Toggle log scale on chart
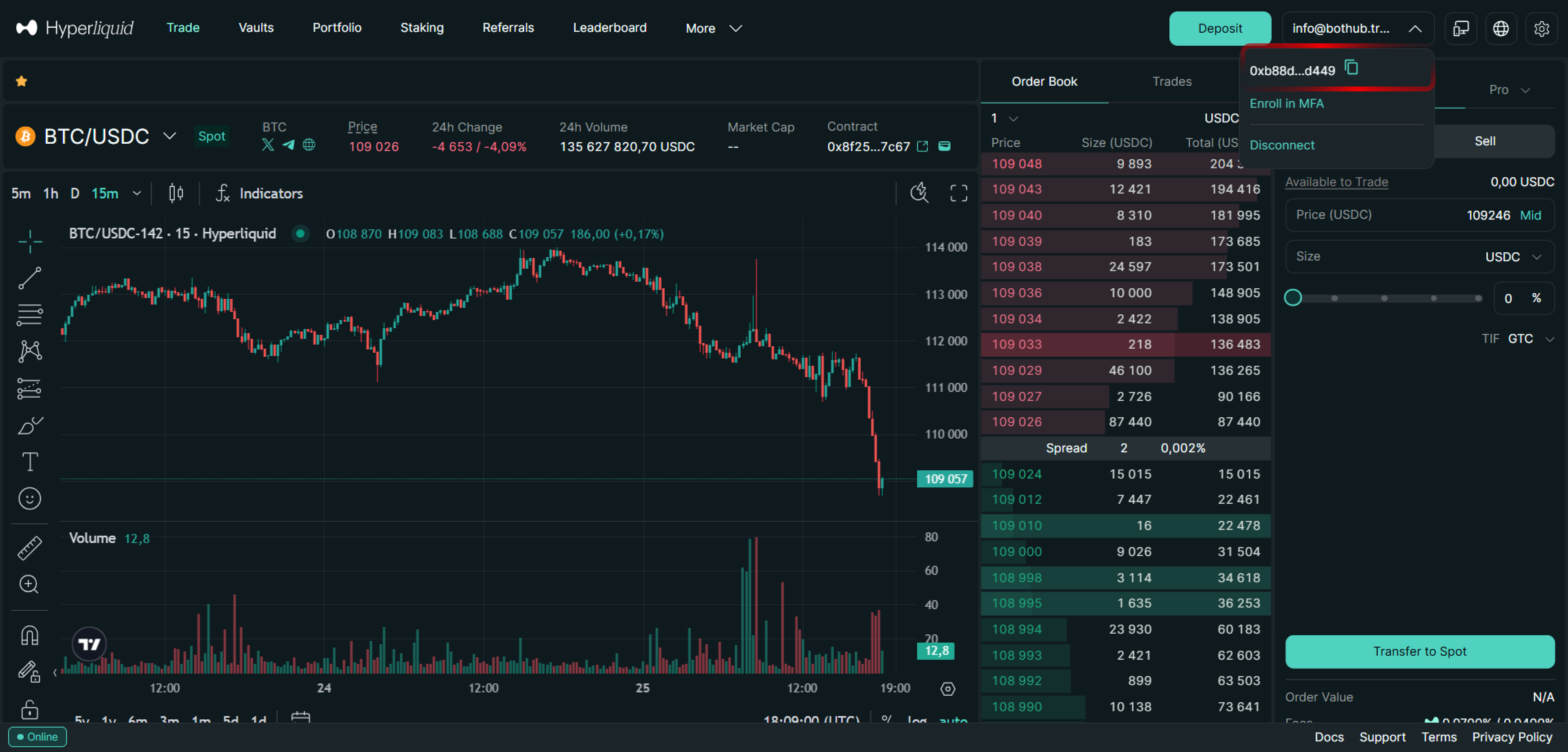This screenshot has height=752, width=1568. click(x=917, y=719)
